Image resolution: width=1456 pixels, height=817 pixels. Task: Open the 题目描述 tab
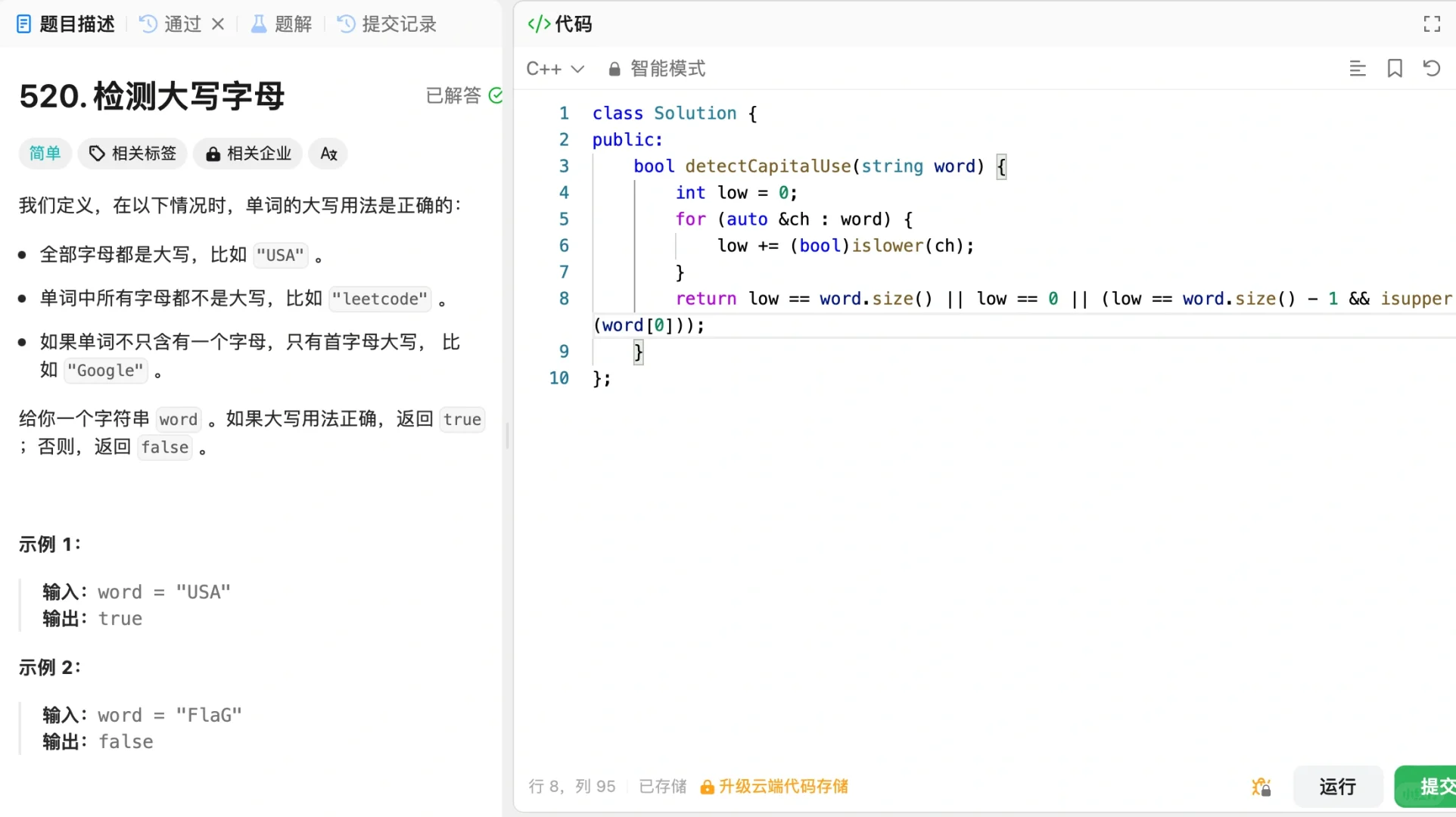tap(65, 24)
